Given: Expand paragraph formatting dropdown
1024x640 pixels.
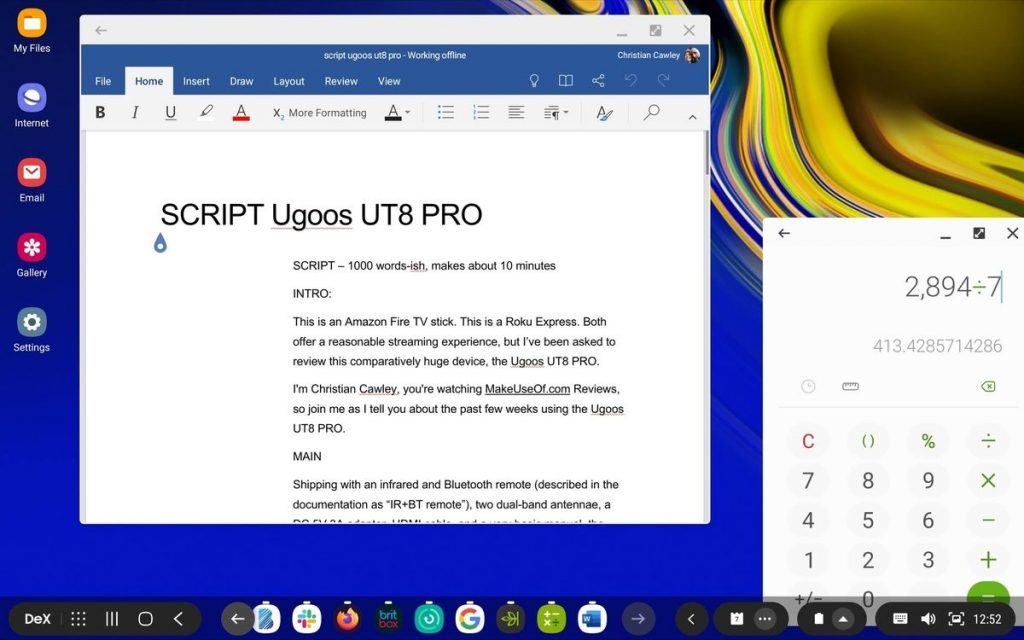Looking at the screenshot, I should point(556,113).
